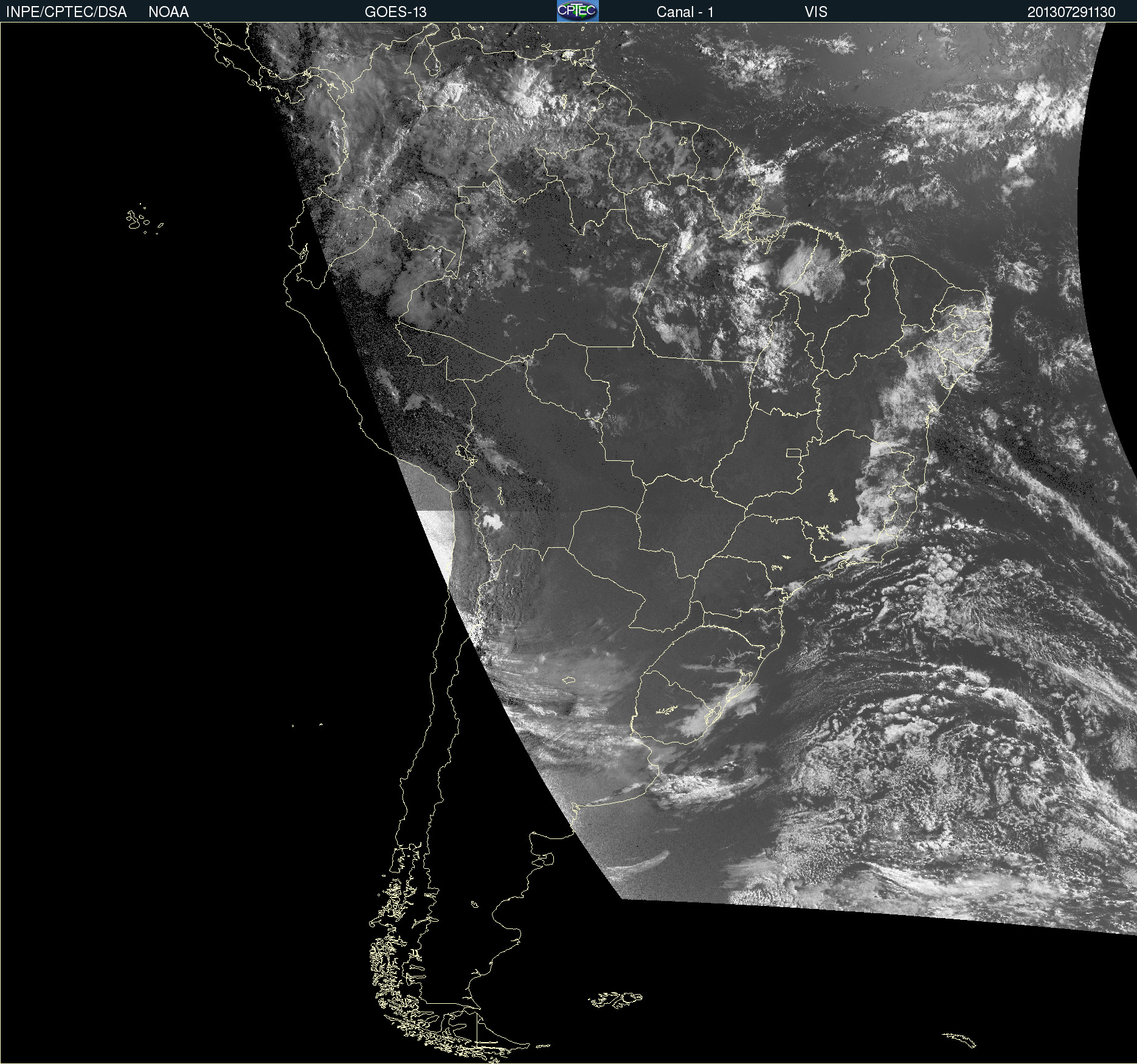
Task: Click the "Canal - 1" channel label
Action: pos(685,12)
